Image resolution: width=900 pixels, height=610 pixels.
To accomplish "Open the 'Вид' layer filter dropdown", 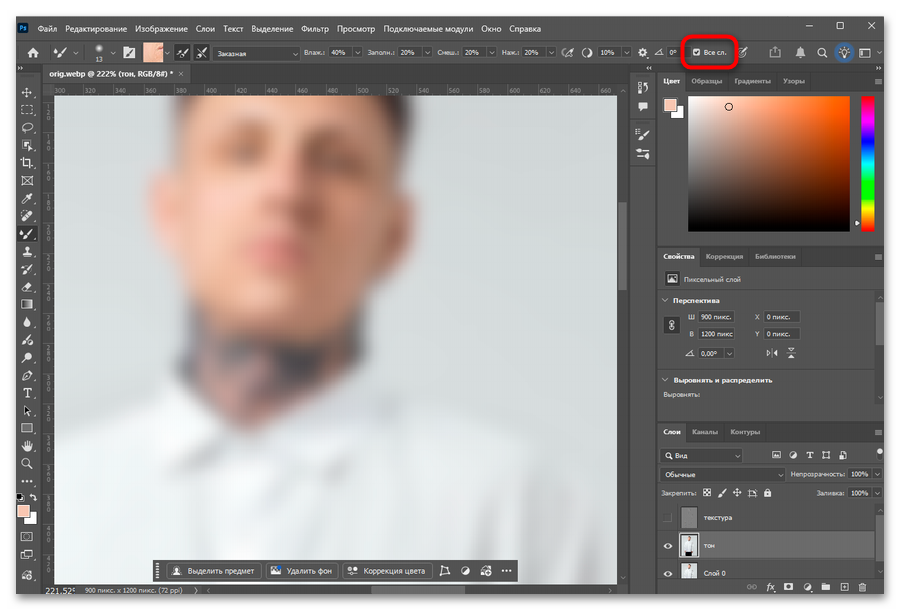I will coord(701,456).
